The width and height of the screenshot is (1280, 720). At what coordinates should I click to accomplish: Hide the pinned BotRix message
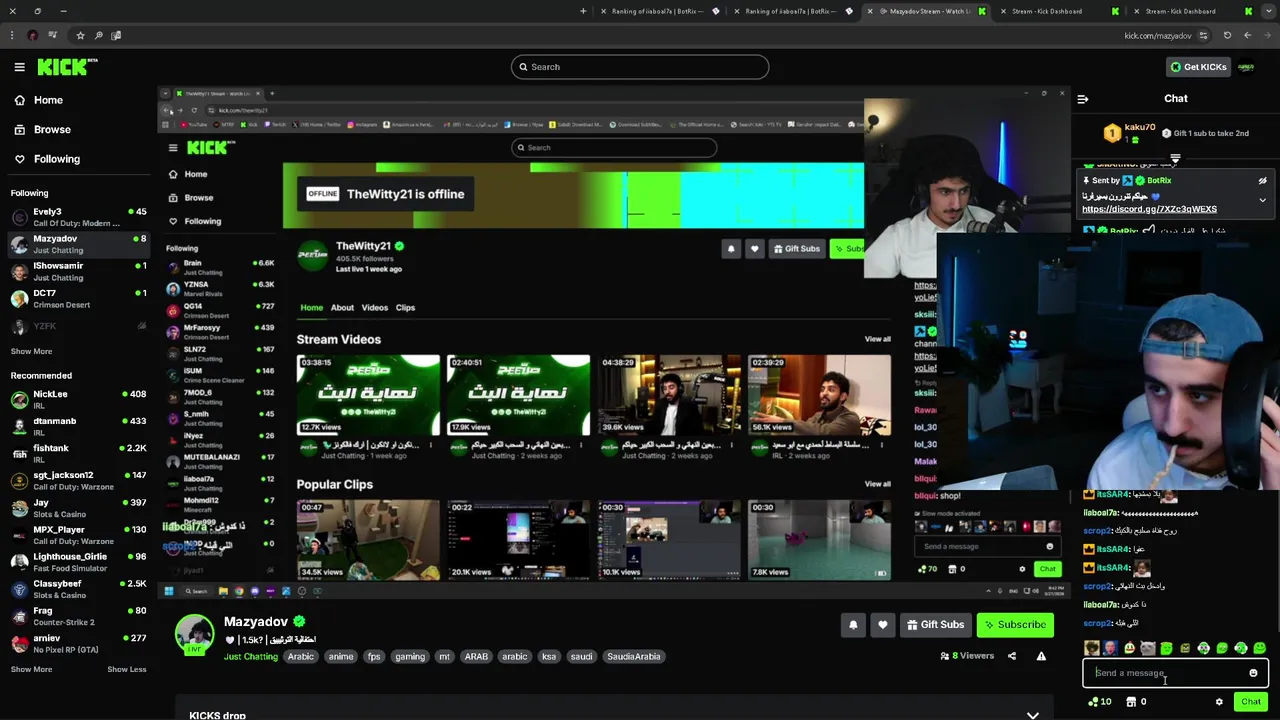pos(1262,181)
